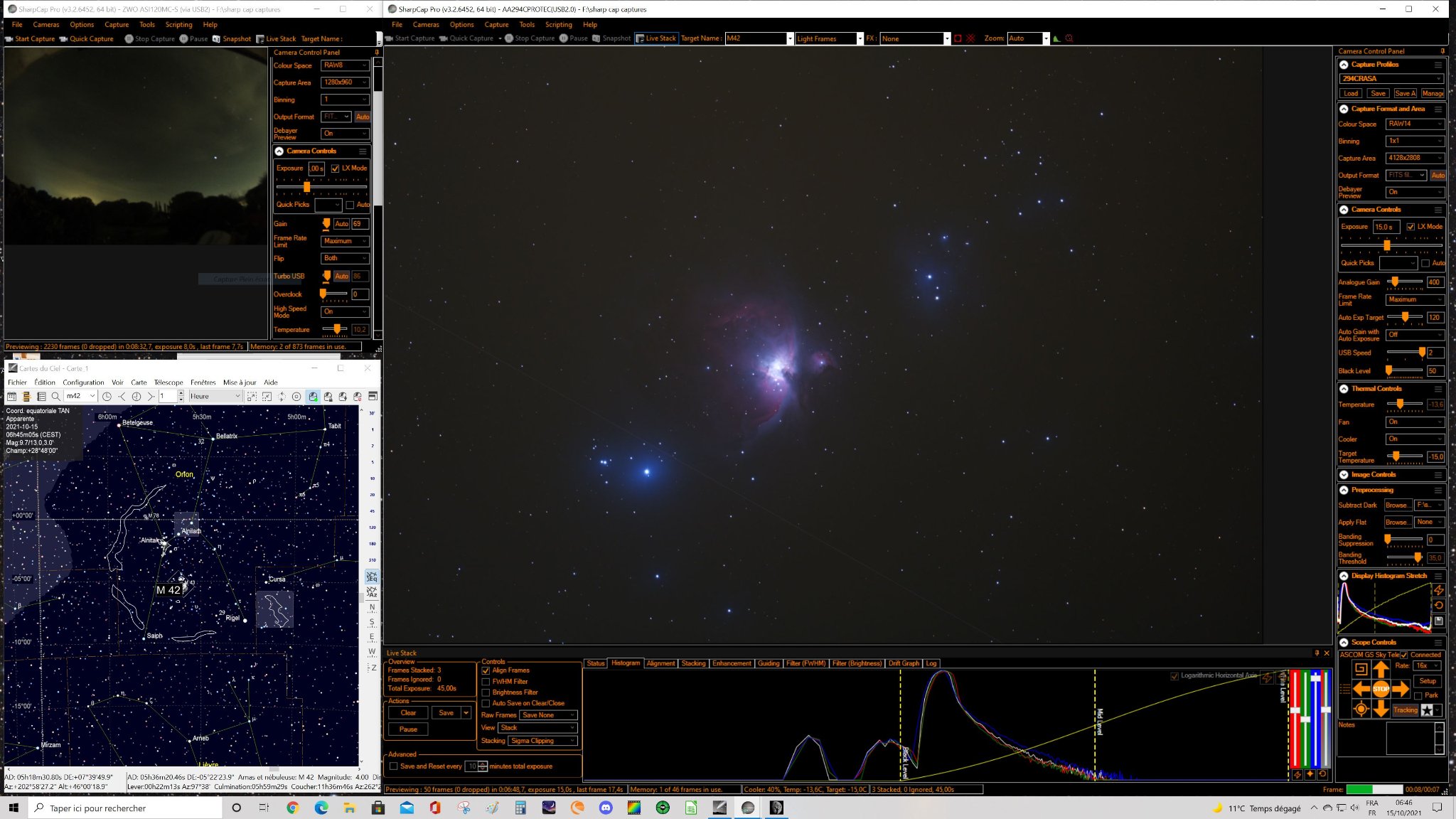1456x819 pixels.
Task: Switch to the Alignment tab
Action: click(x=660, y=663)
